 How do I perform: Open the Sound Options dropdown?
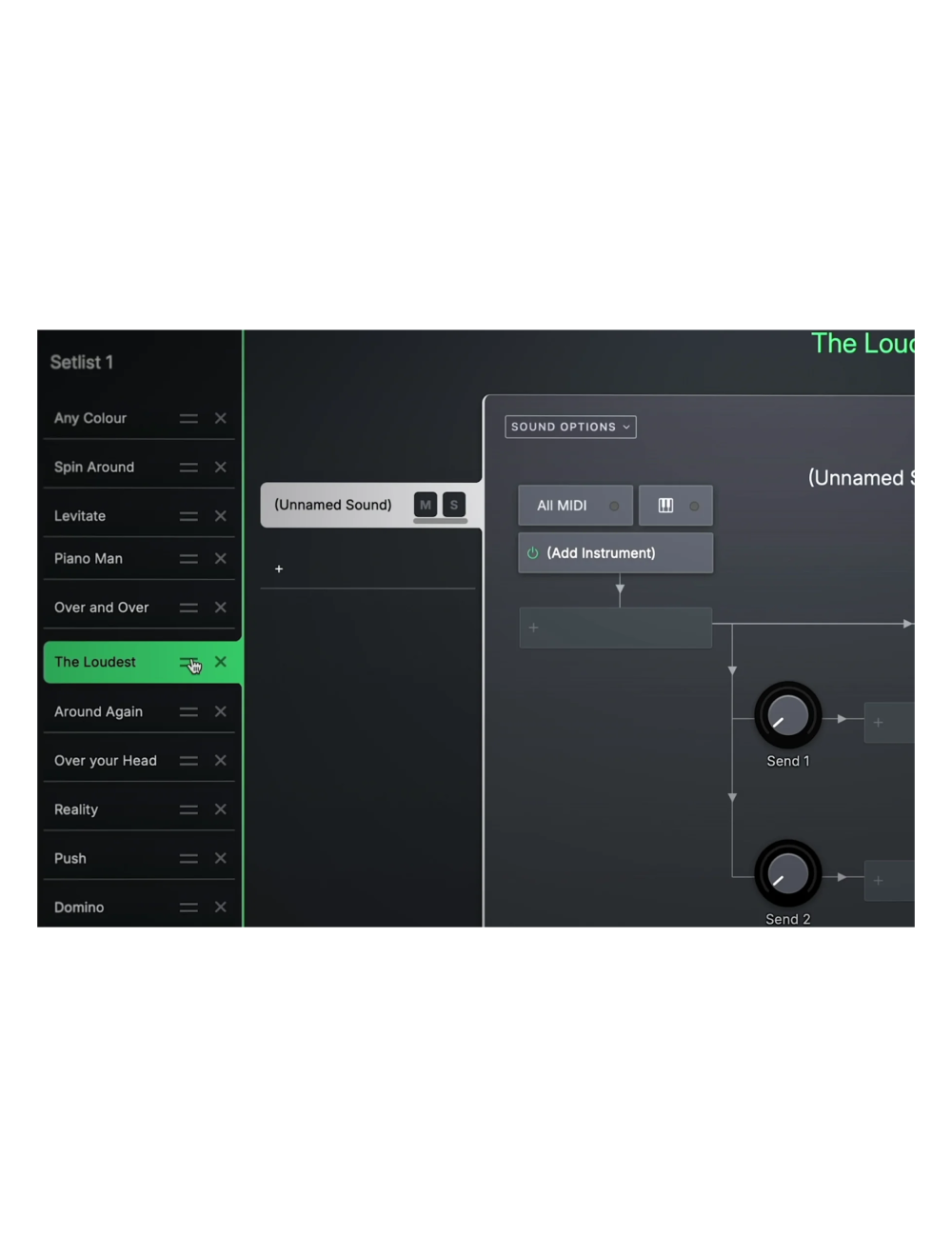click(569, 427)
